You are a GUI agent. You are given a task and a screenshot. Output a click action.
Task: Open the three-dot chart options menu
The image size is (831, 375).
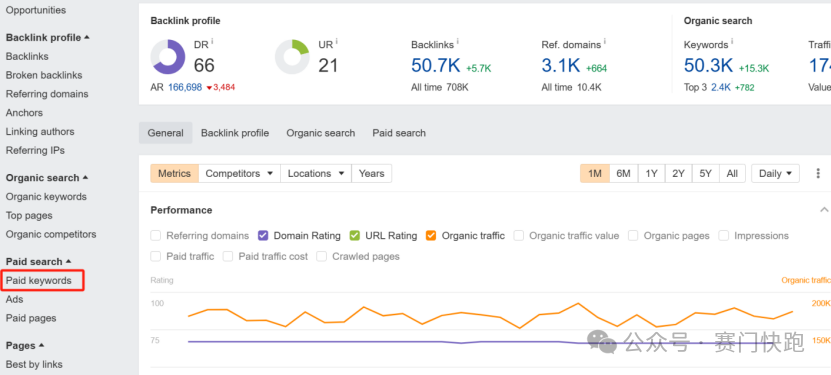818,173
